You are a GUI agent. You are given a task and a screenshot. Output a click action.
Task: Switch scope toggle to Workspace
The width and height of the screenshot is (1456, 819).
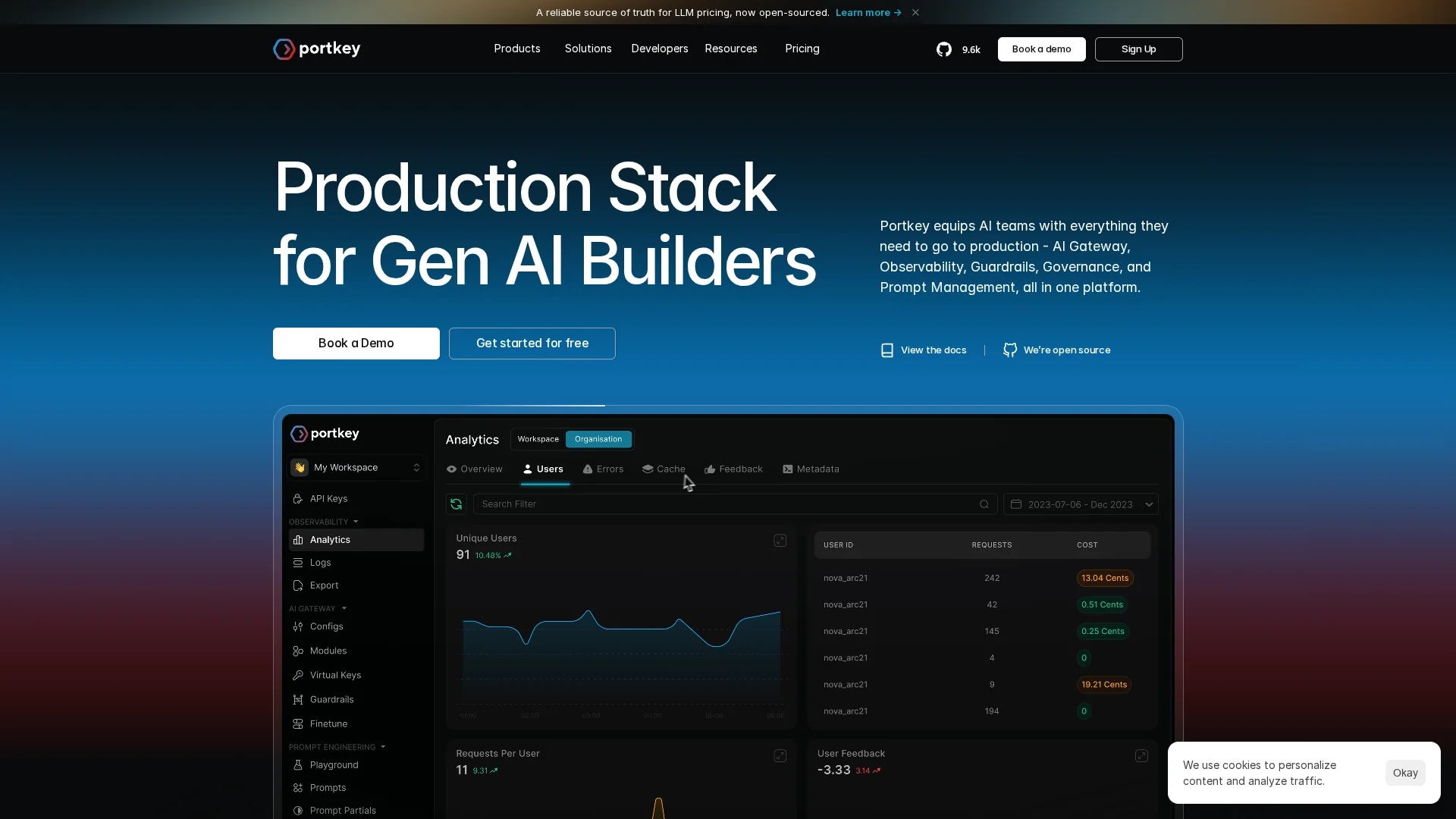(x=538, y=439)
